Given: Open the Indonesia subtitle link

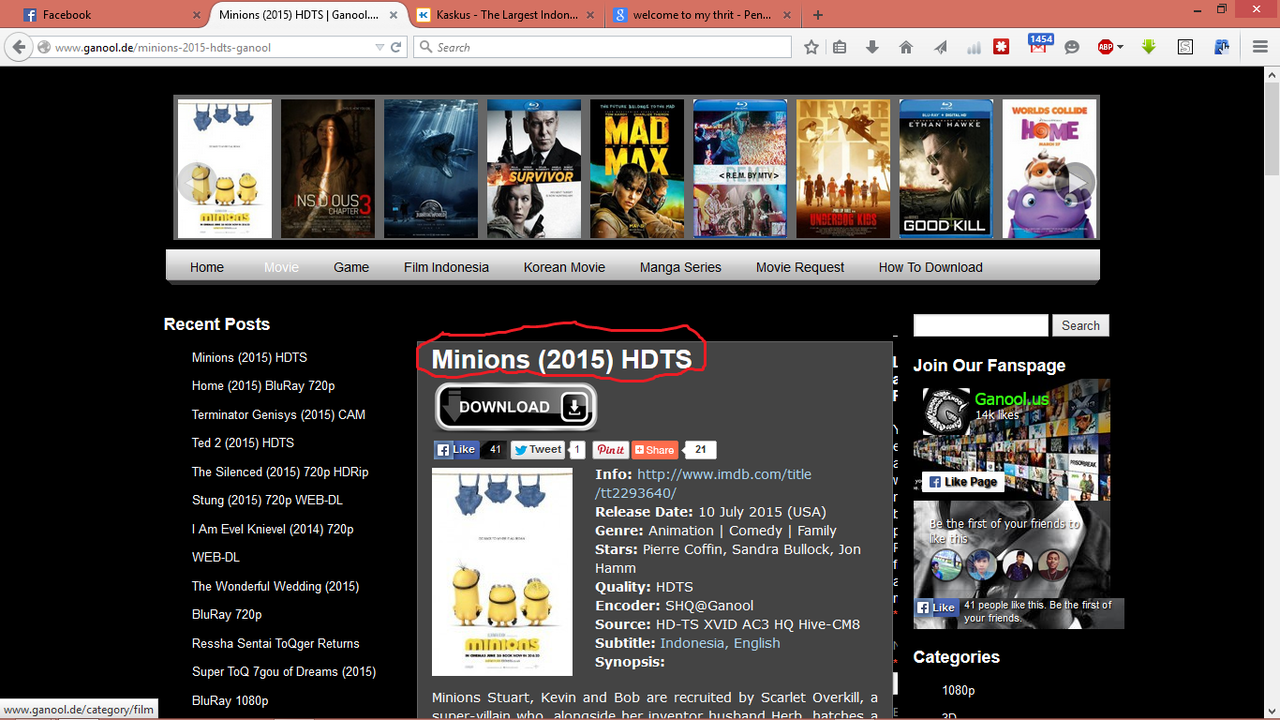Looking at the screenshot, I should point(693,643).
